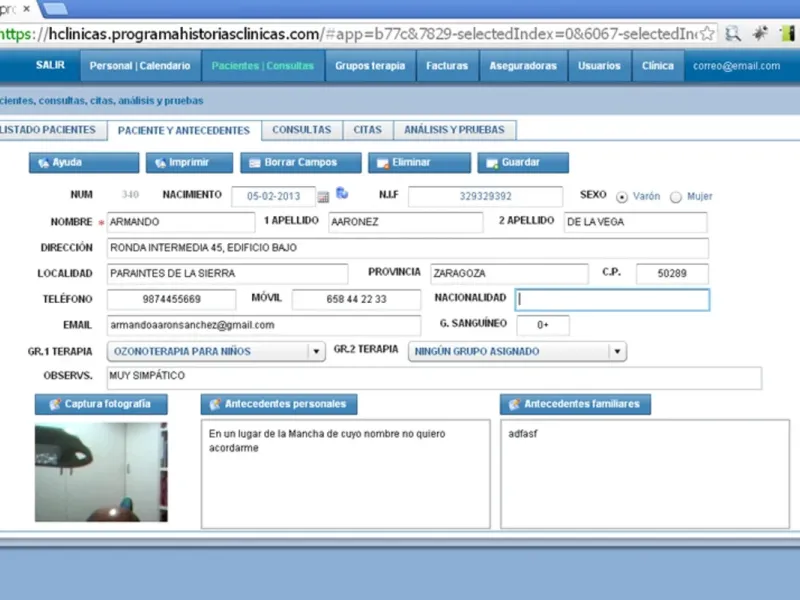Bookmark the page with the star icon

click(707, 34)
